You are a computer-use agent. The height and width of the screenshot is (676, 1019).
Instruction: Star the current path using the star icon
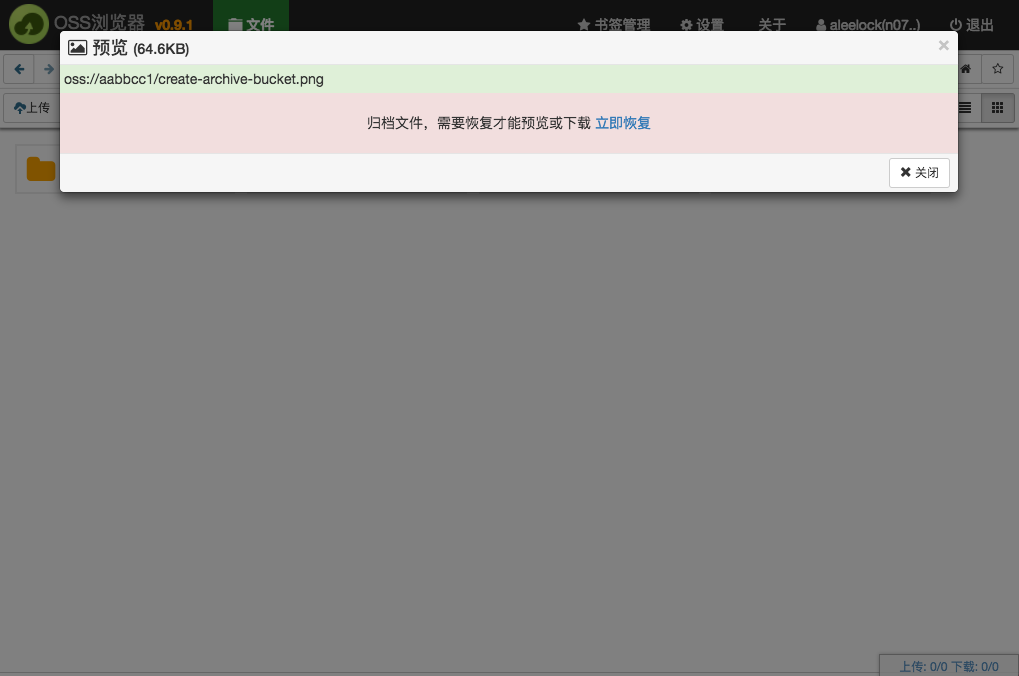point(996,69)
